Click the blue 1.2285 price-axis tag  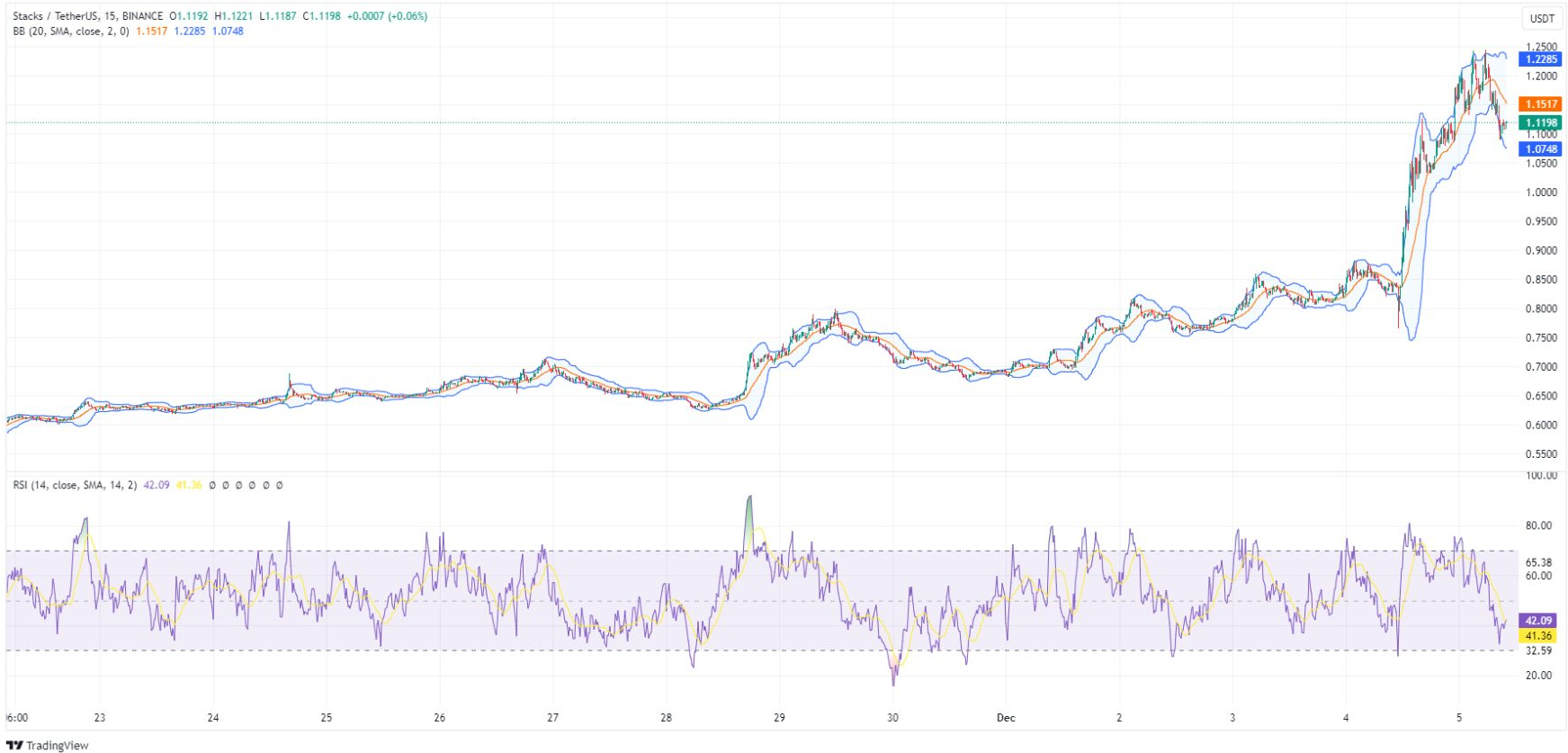click(1541, 59)
